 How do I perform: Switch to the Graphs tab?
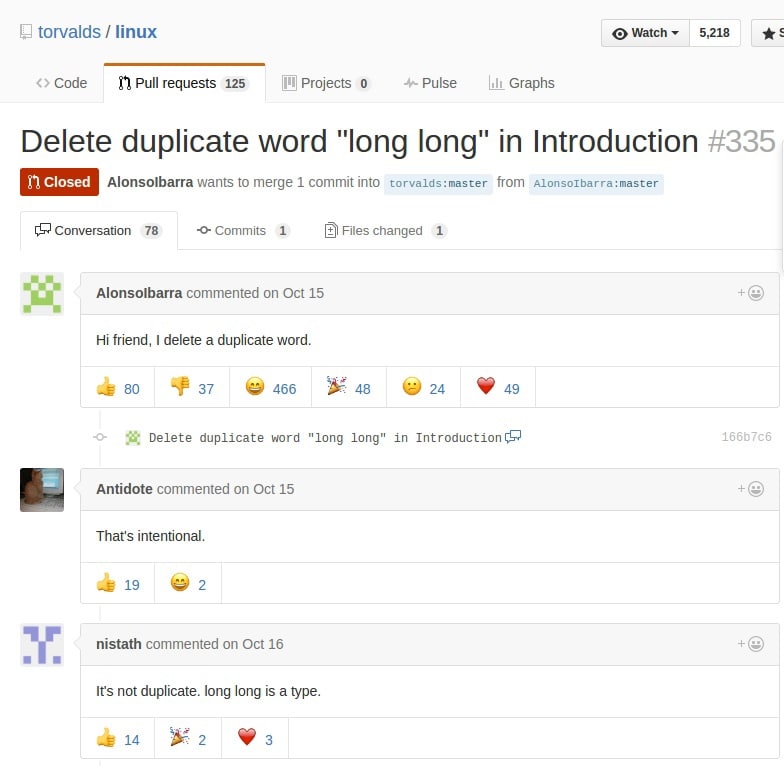(x=522, y=83)
